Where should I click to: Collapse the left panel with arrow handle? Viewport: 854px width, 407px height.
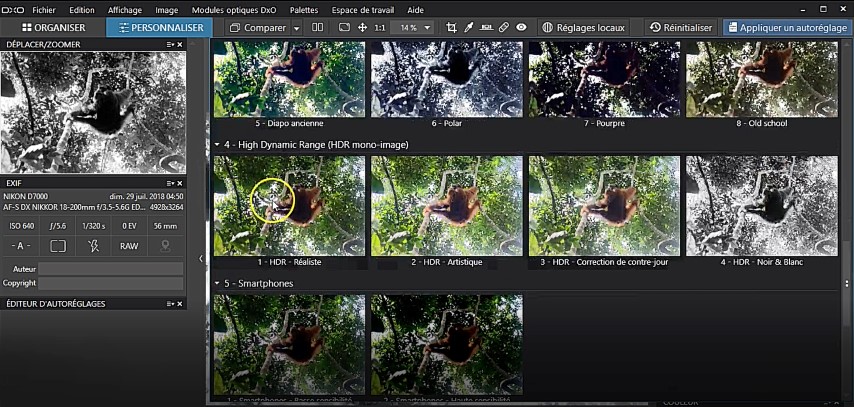(x=200, y=258)
